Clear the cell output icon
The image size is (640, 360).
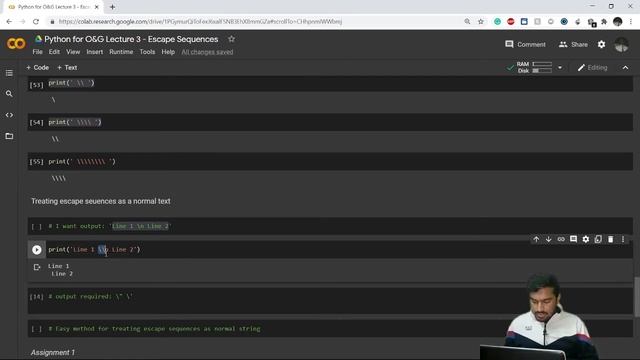coord(37,267)
